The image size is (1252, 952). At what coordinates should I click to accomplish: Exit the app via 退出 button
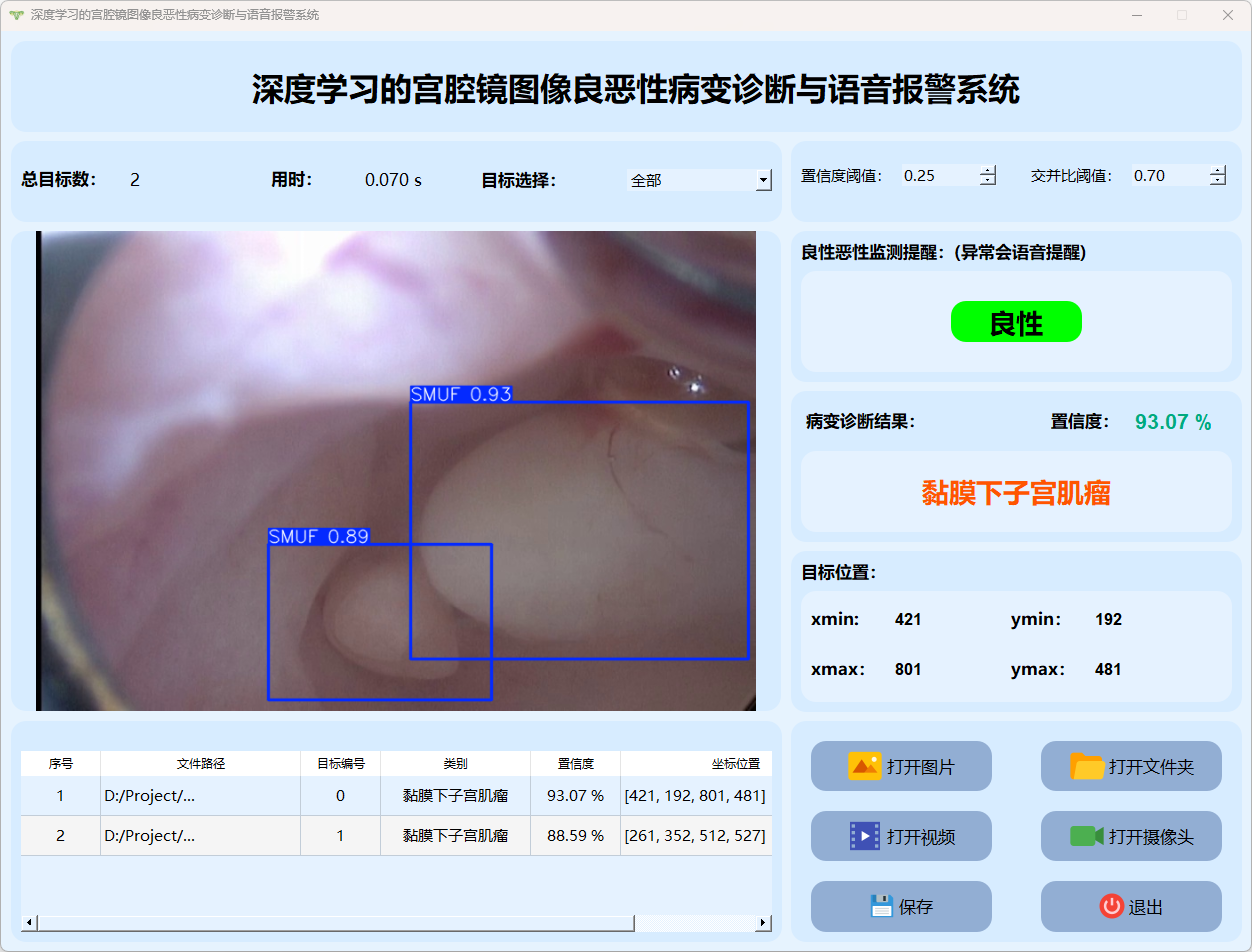[x=1131, y=906]
